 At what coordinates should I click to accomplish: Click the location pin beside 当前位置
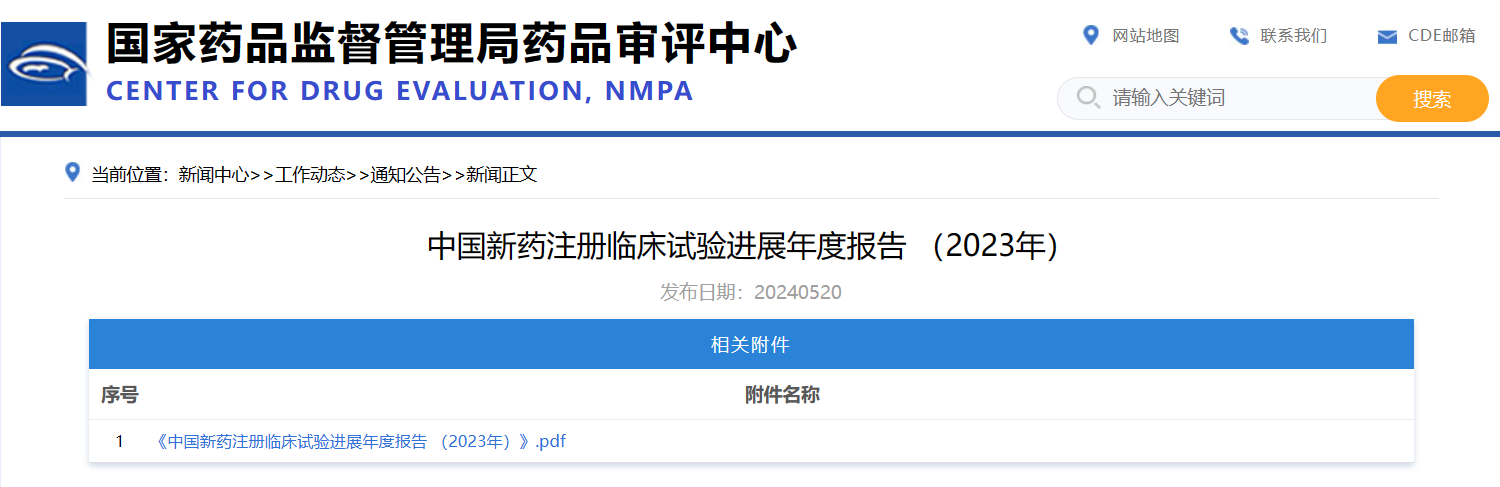[72, 172]
